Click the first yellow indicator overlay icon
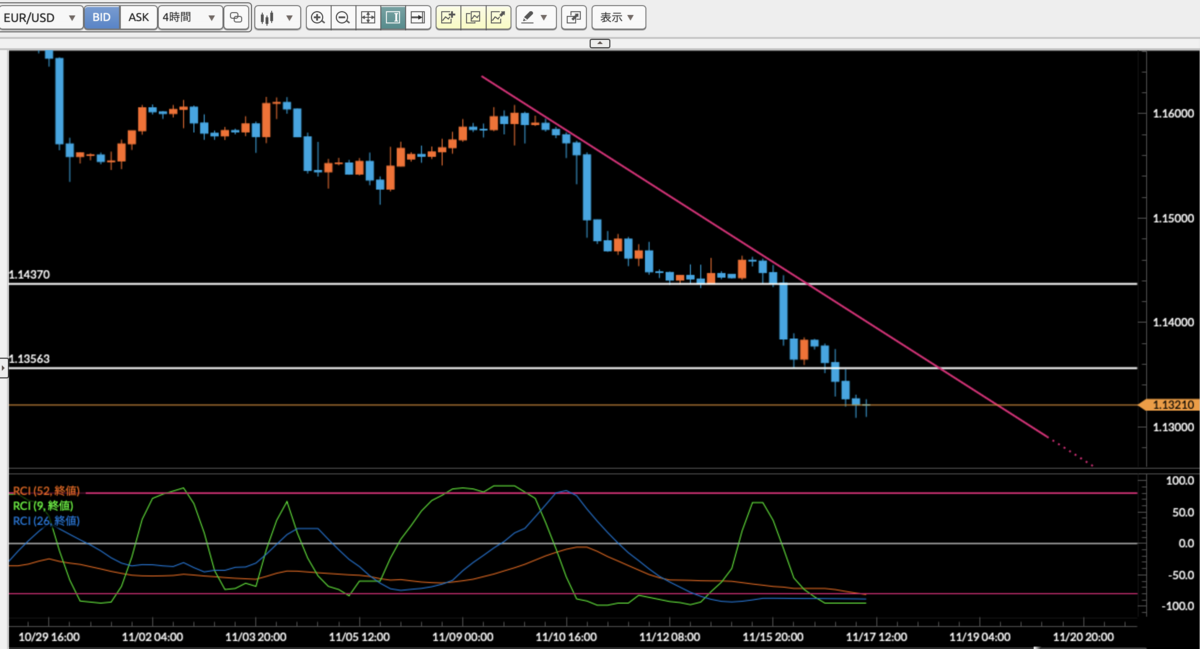The image size is (1200, 649). (x=448, y=17)
